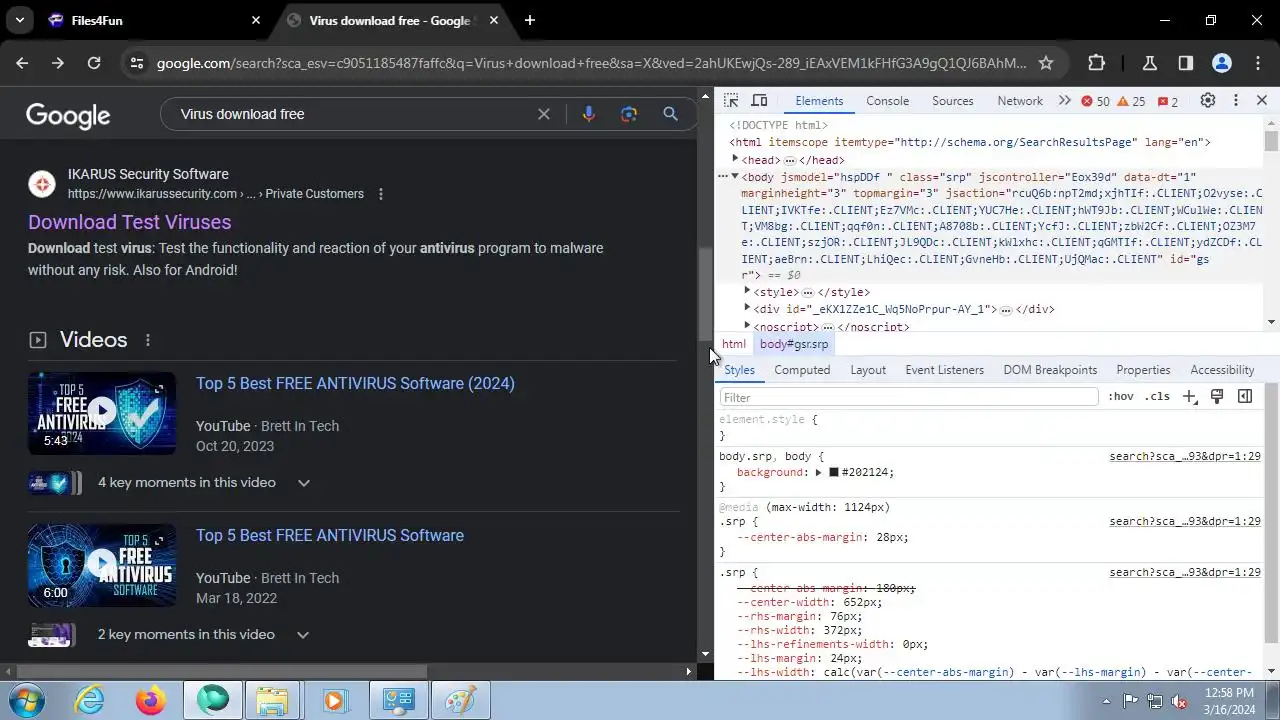Open the DevTools three-dot customize menu
The width and height of the screenshot is (1280, 720).
click(1236, 101)
